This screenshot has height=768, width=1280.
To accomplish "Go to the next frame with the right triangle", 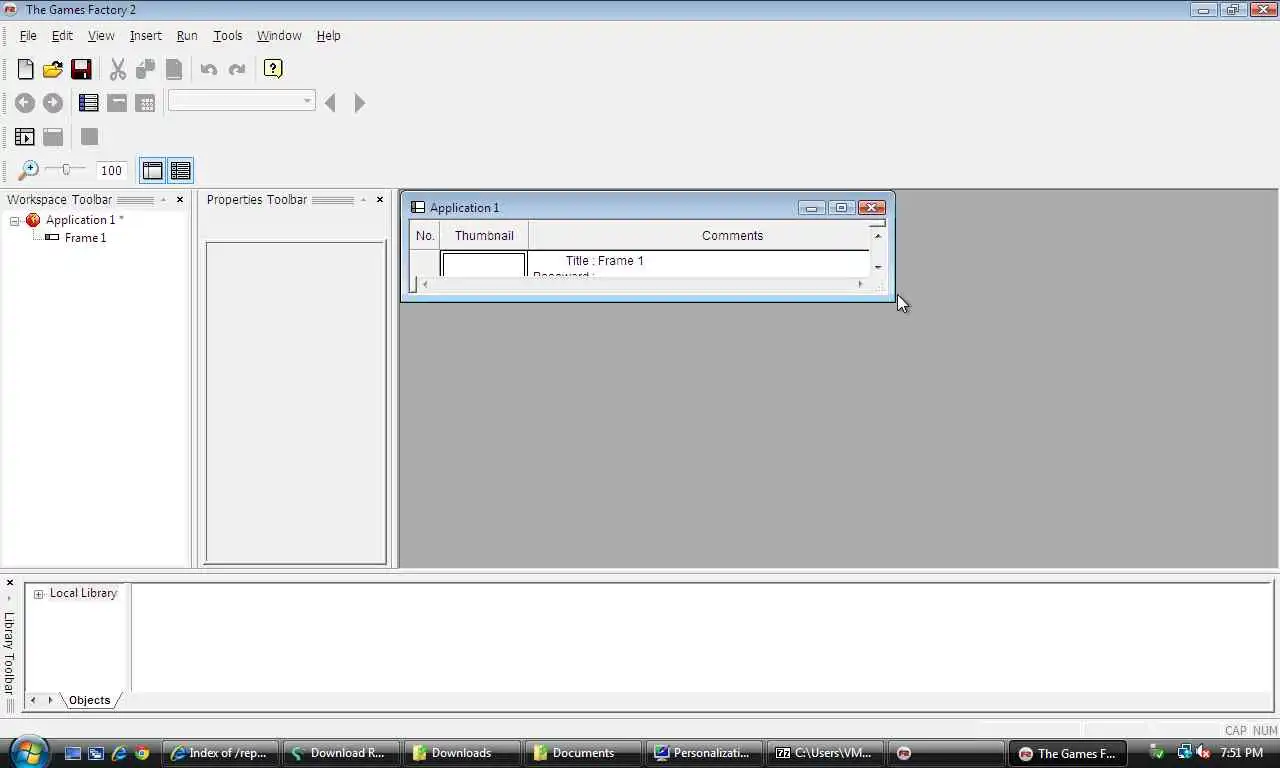I will (360, 103).
